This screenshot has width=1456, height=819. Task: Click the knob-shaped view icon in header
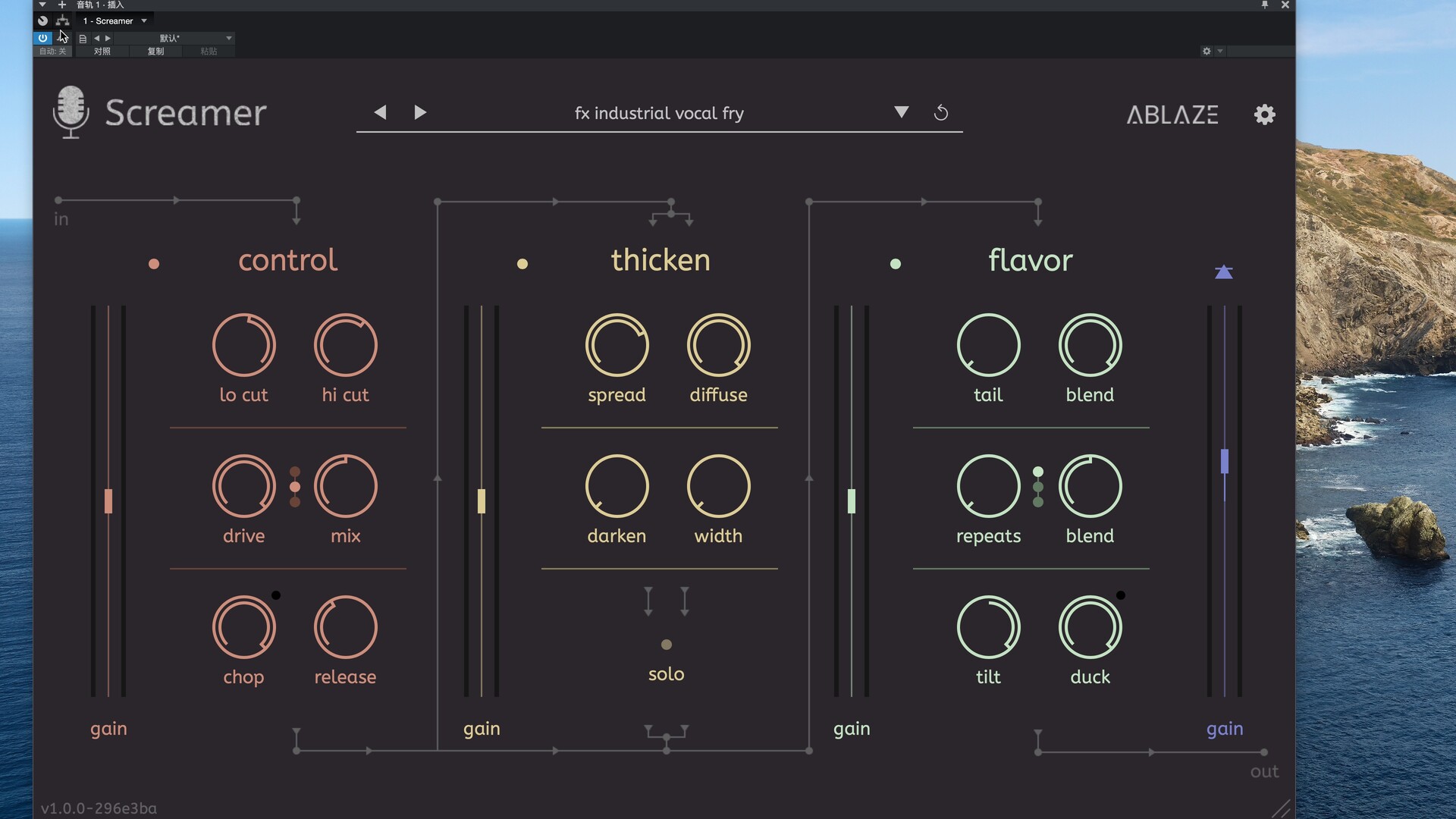(42, 20)
